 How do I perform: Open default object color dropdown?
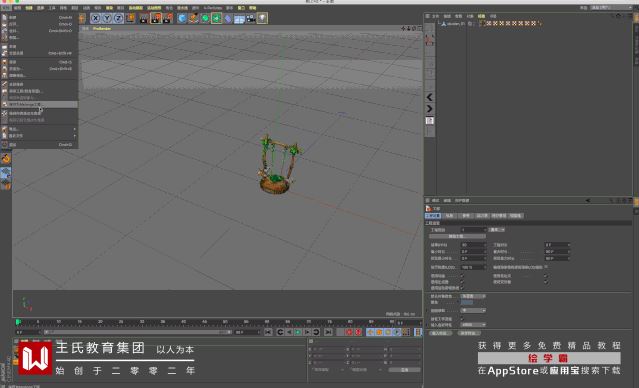[474, 296]
